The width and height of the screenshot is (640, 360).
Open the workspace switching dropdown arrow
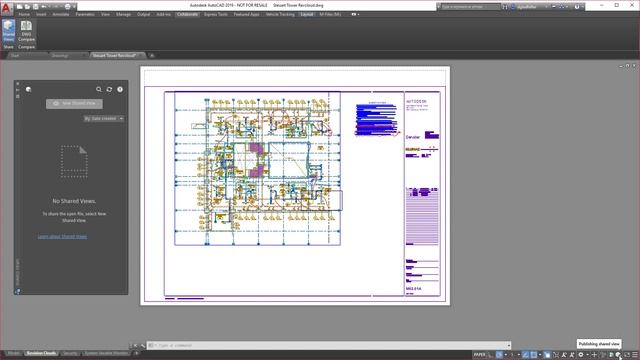tap(587, 355)
